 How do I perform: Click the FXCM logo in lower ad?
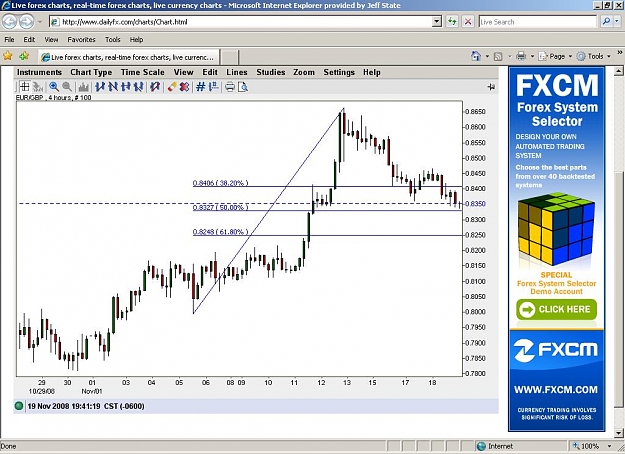tap(556, 350)
